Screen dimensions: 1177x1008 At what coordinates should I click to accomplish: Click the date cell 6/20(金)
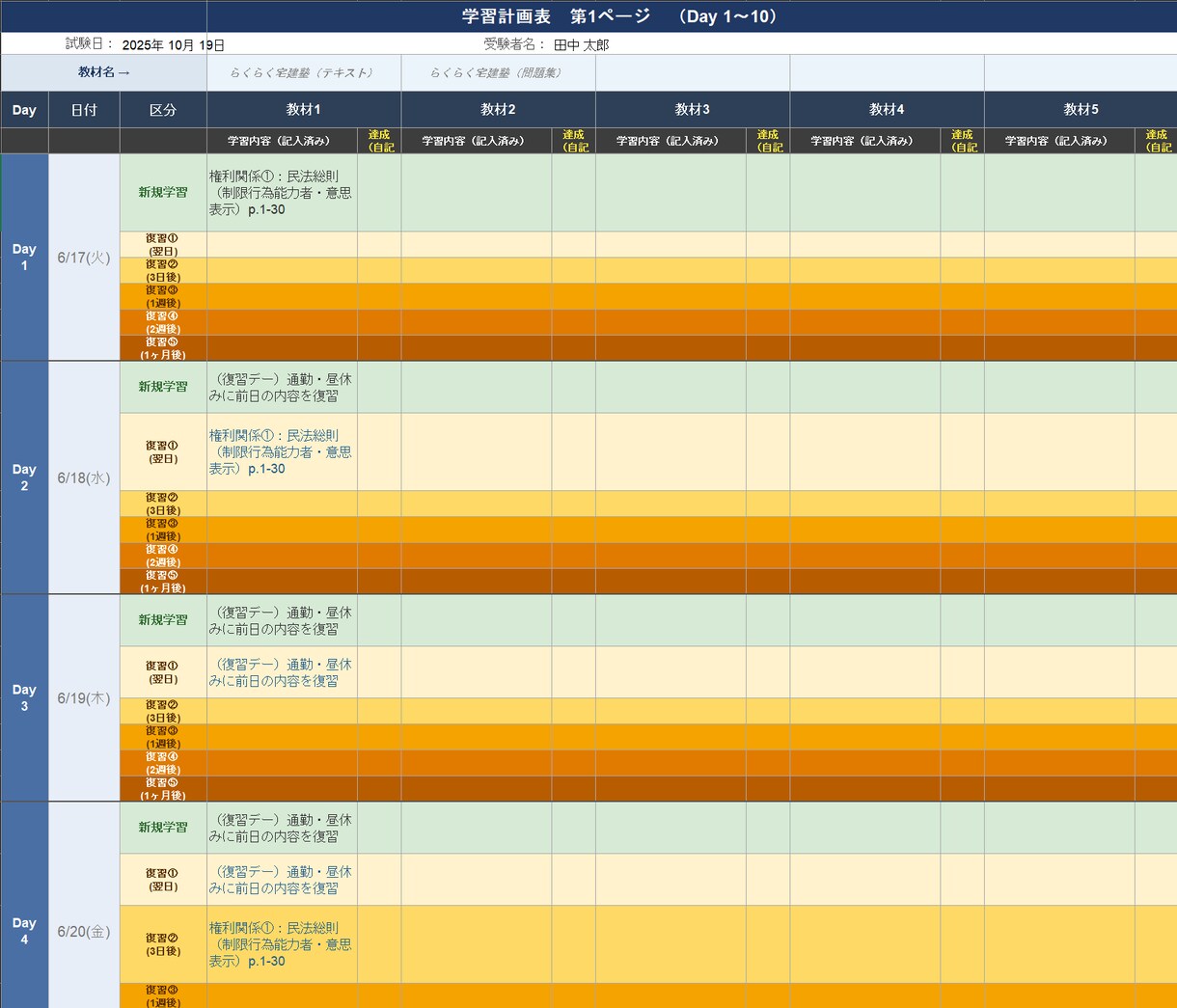click(x=84, y=931)
